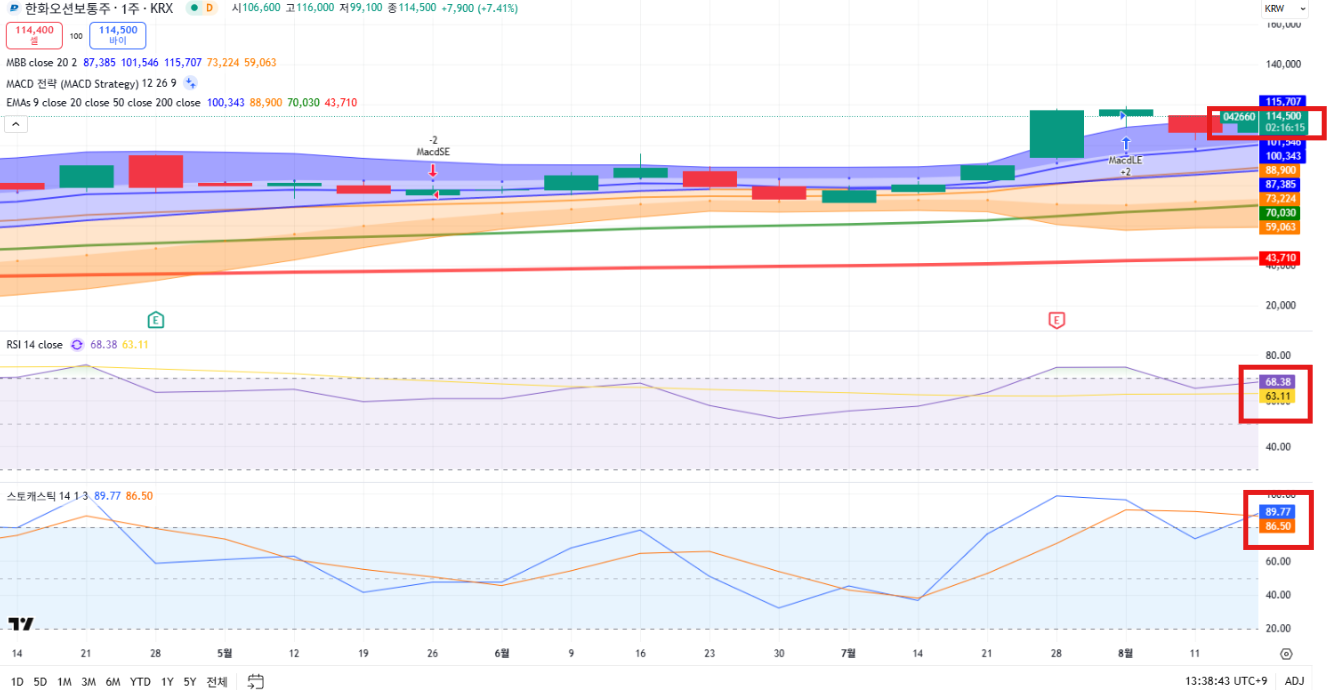The image size is (1327, 690).
Task: Click the symbol logo icon beside 한화오션보통주
Action: coord(13,8)
